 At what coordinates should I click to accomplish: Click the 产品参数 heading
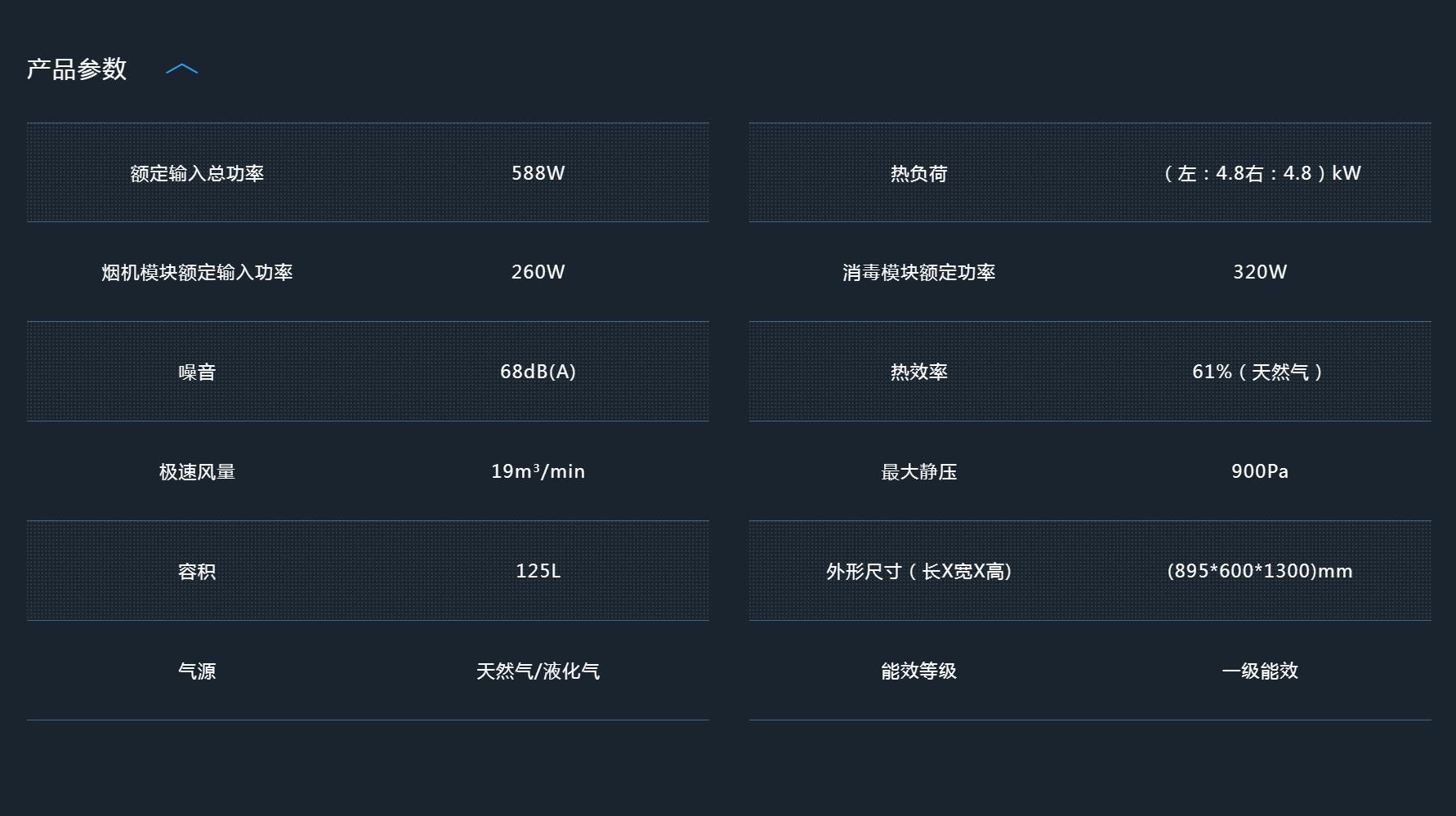tap(77, 69)
